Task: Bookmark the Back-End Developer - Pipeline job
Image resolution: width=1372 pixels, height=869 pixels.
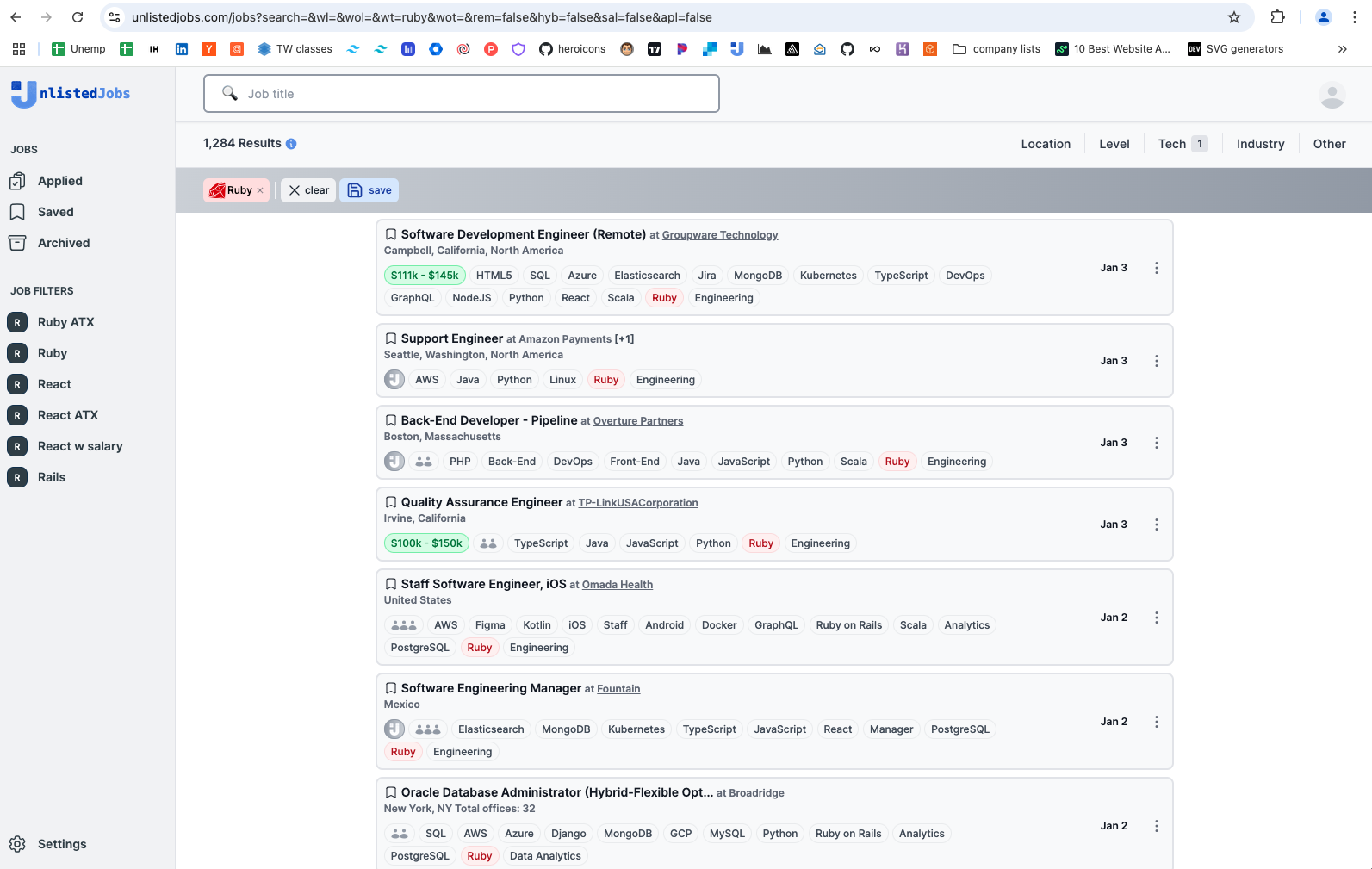Action: pos(391,420)
